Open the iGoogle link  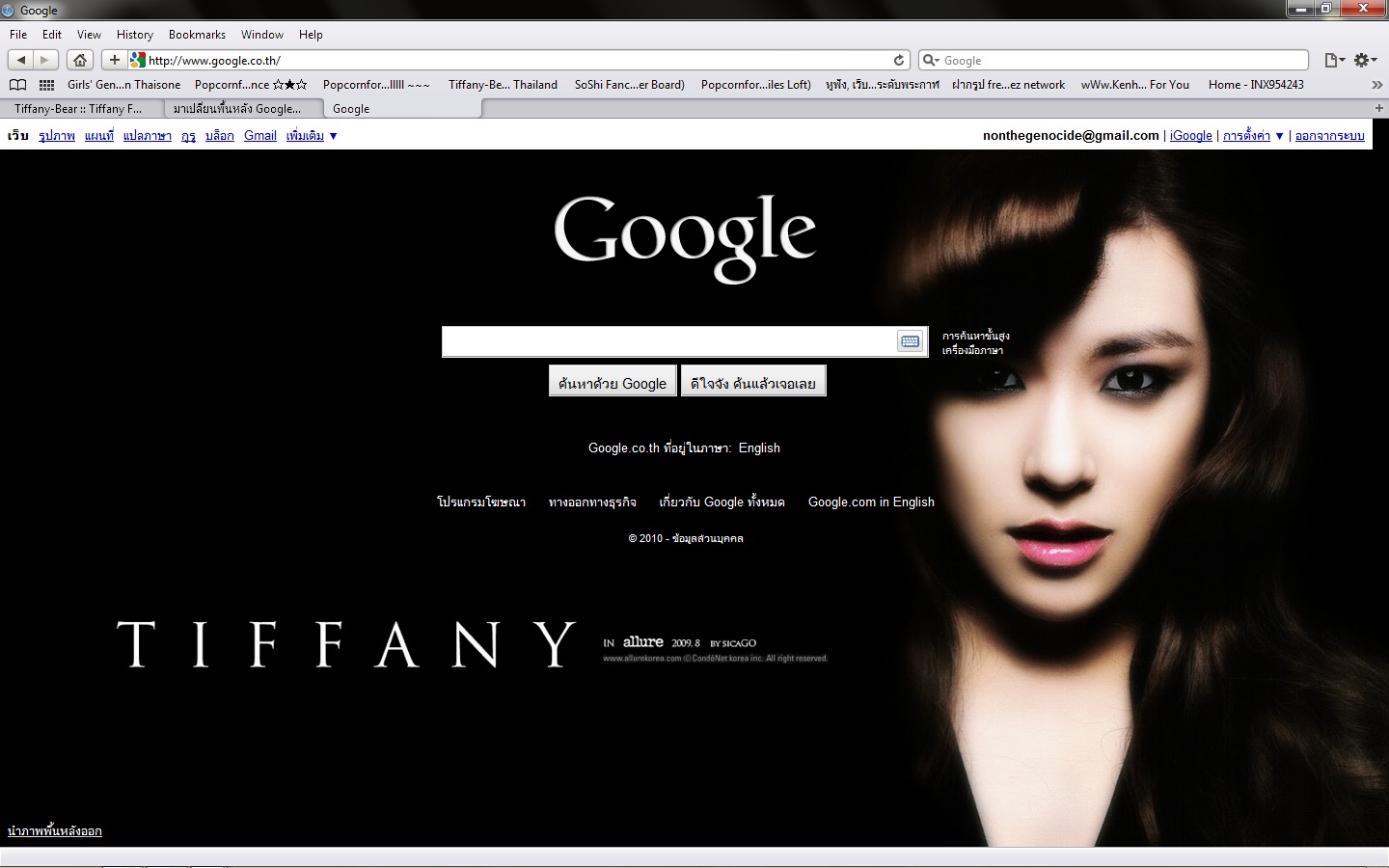click(x=1191, y=136)
